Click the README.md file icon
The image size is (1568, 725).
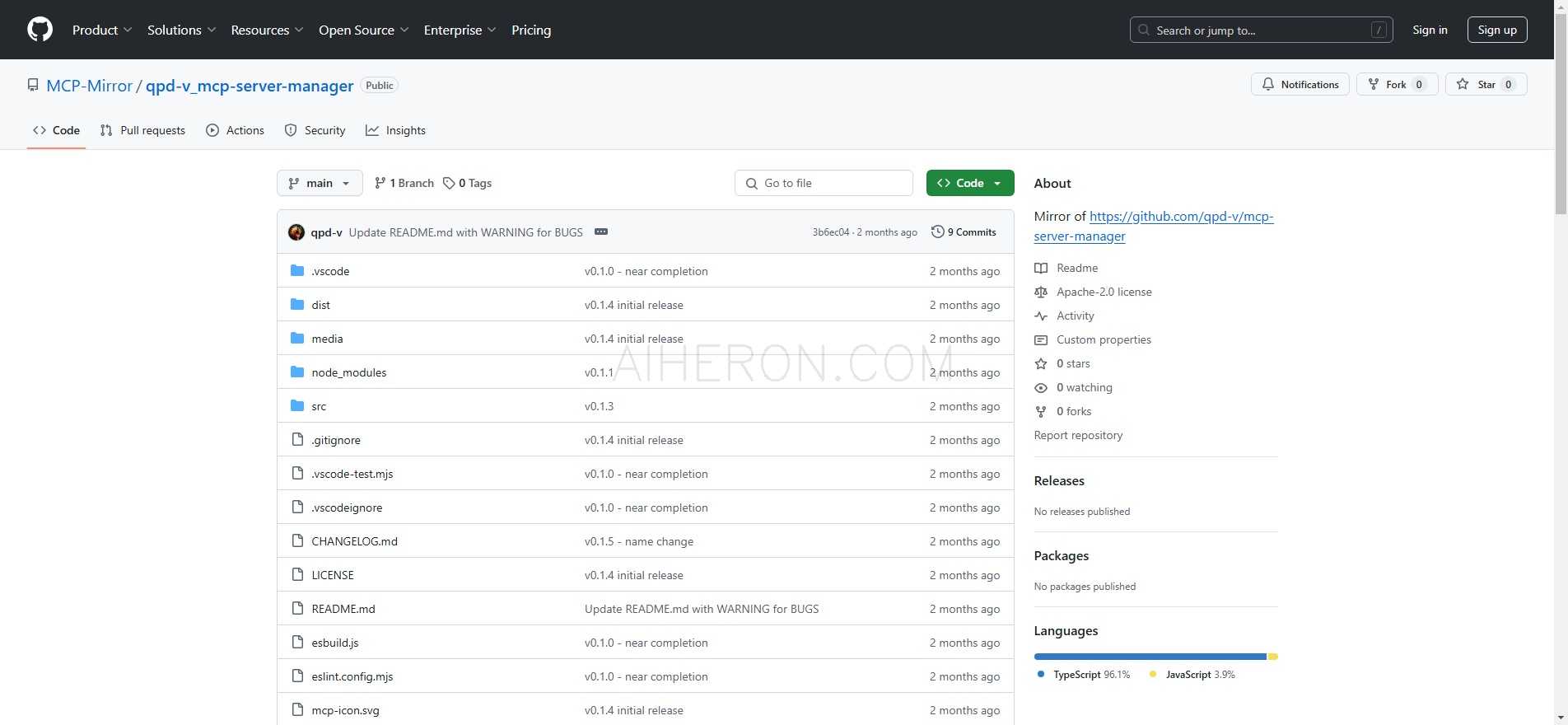297,609
